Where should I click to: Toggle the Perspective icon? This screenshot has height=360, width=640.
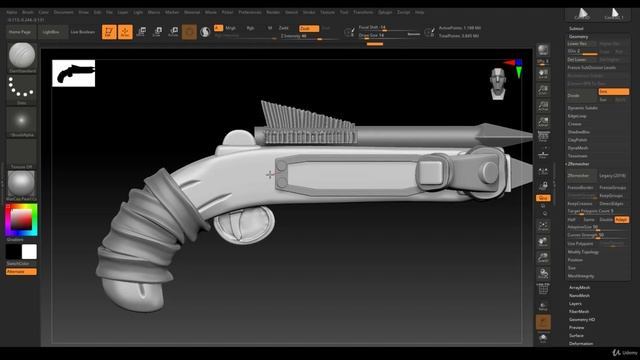tap(543, 137)
